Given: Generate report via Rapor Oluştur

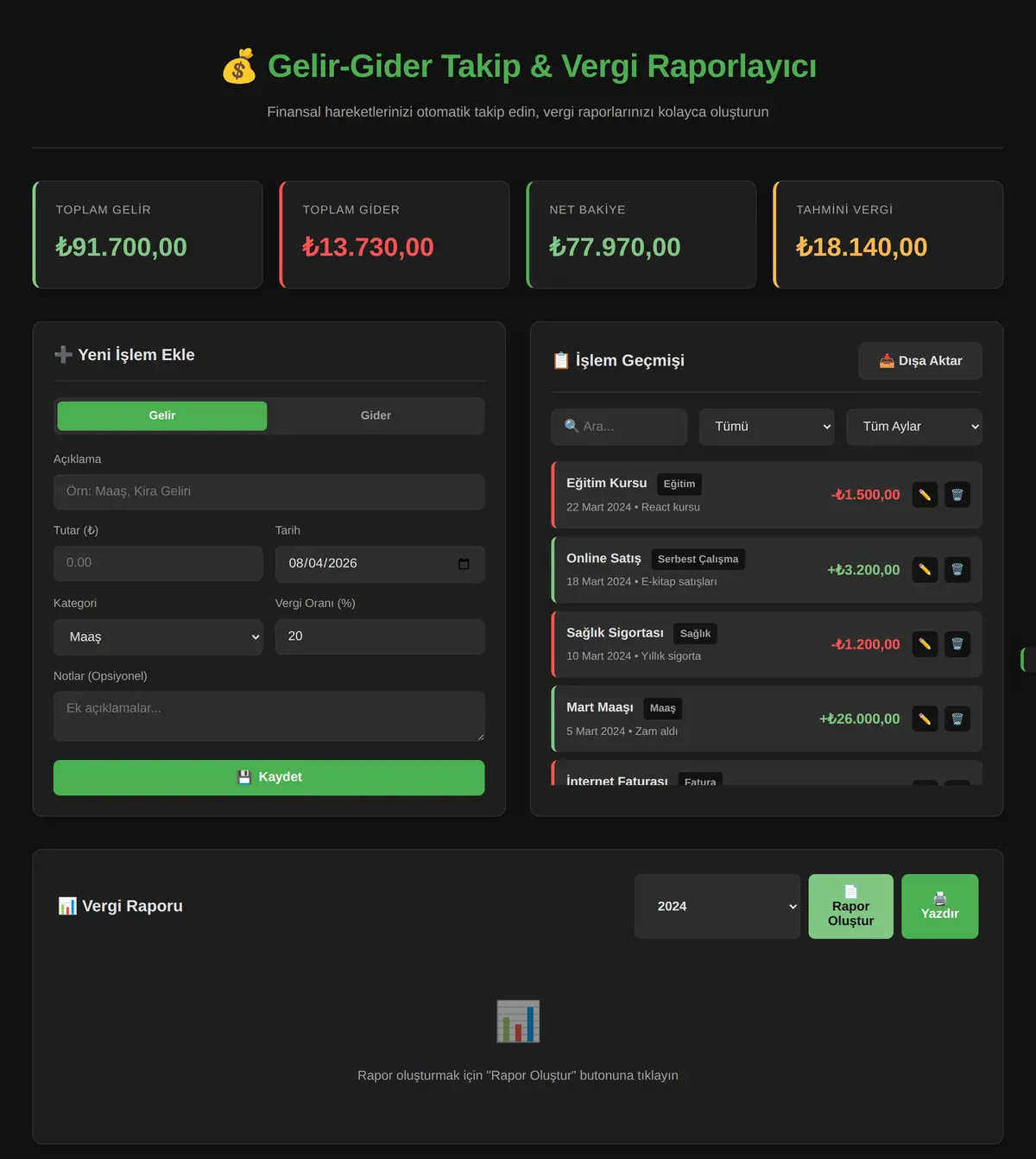Looking at the screenshot, I should click(851, 906).
